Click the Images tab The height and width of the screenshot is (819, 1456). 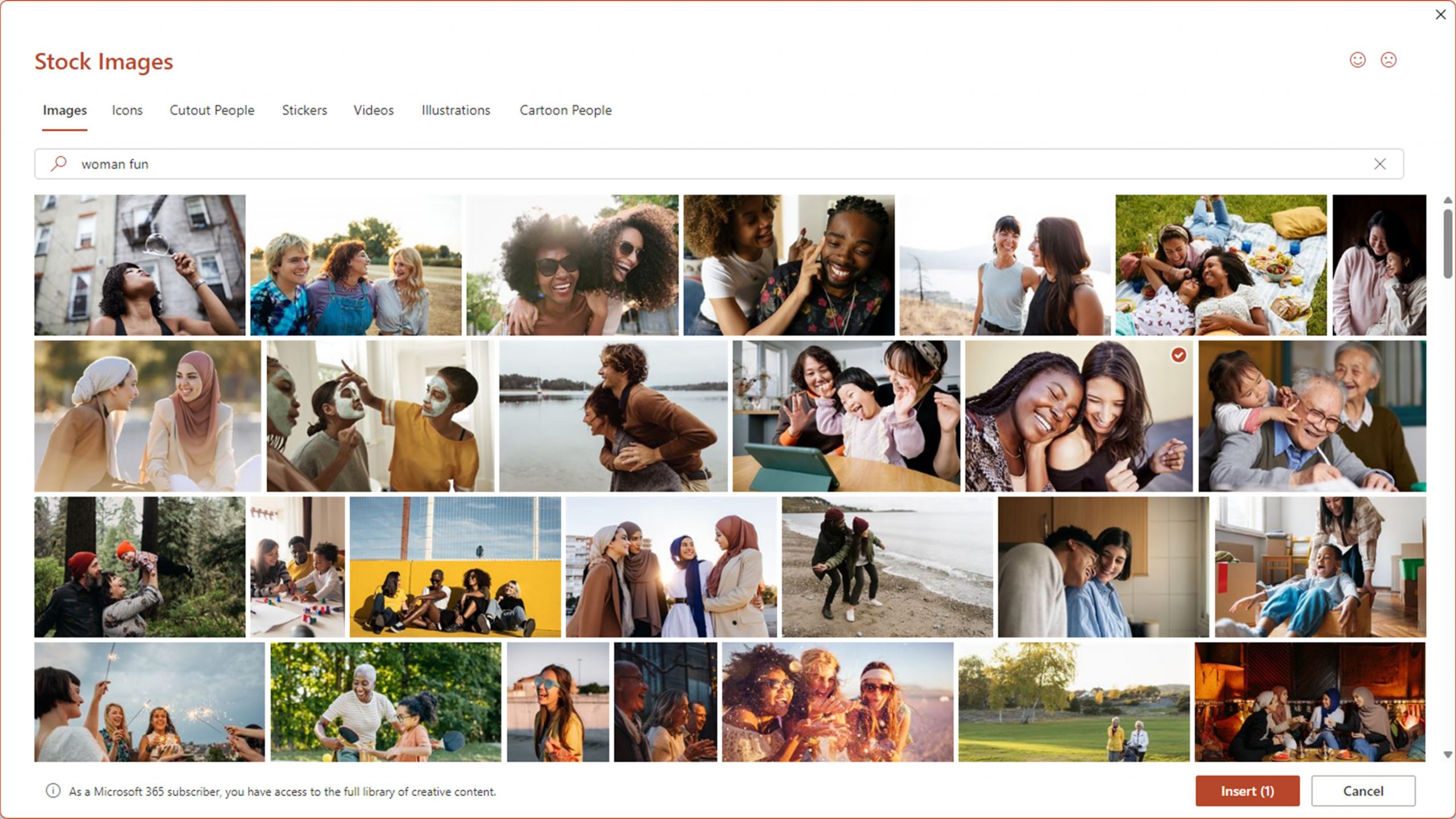[x=63, y=110]
